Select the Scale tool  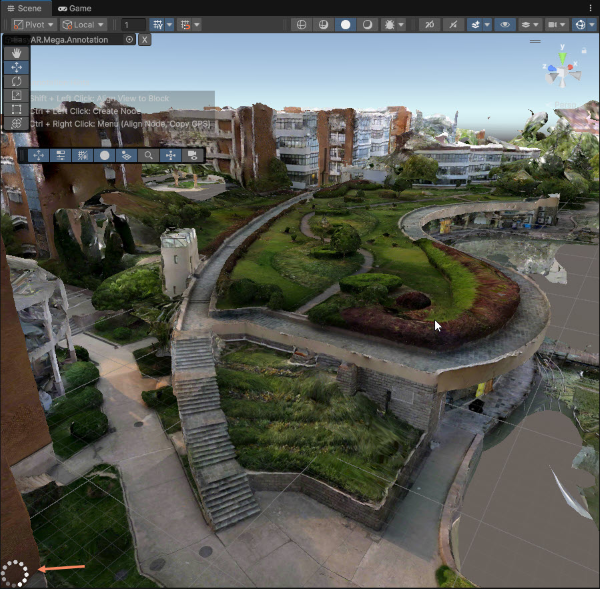coord(15,96)
